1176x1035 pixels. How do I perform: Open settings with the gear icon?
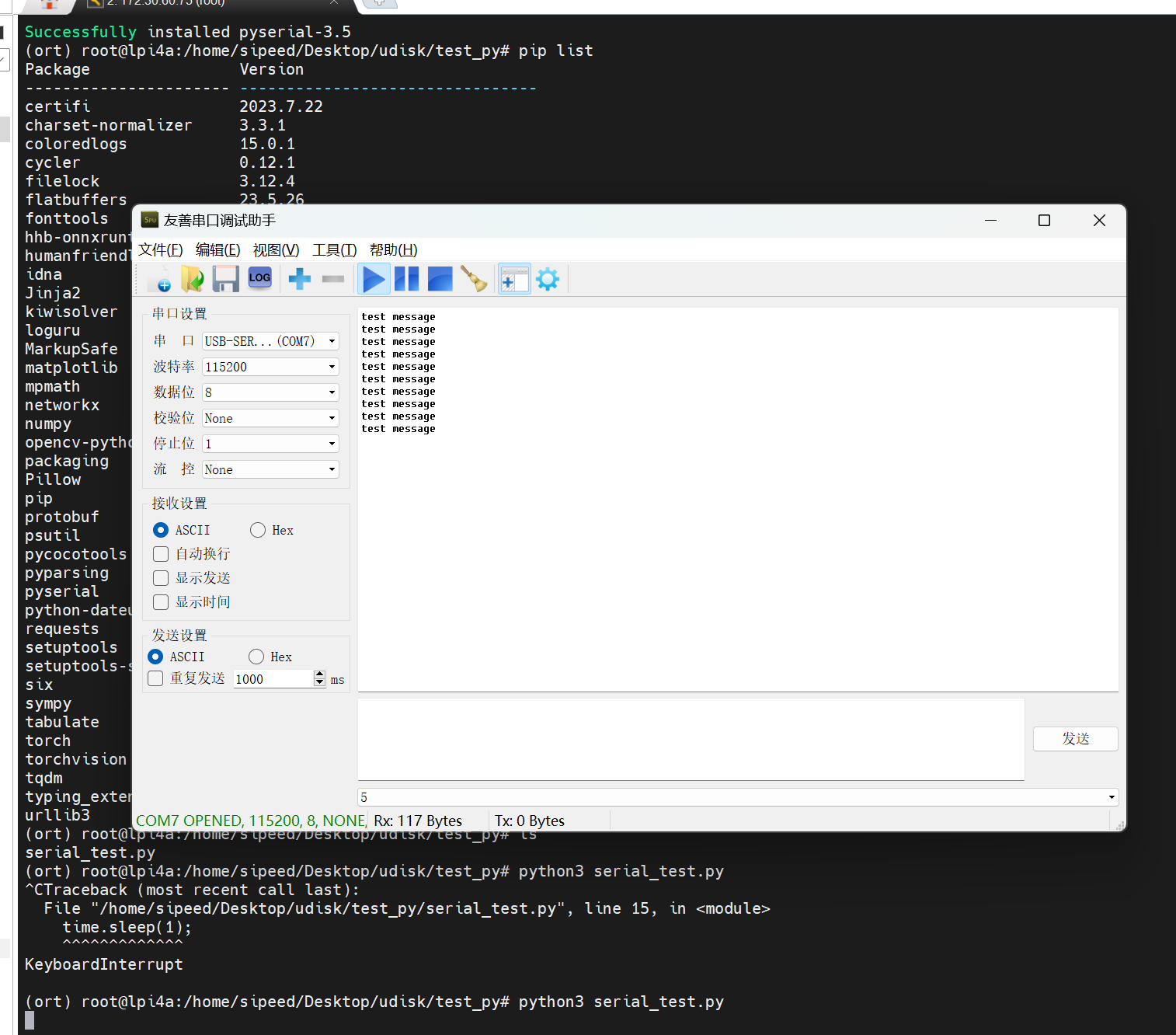pos(548,279)
